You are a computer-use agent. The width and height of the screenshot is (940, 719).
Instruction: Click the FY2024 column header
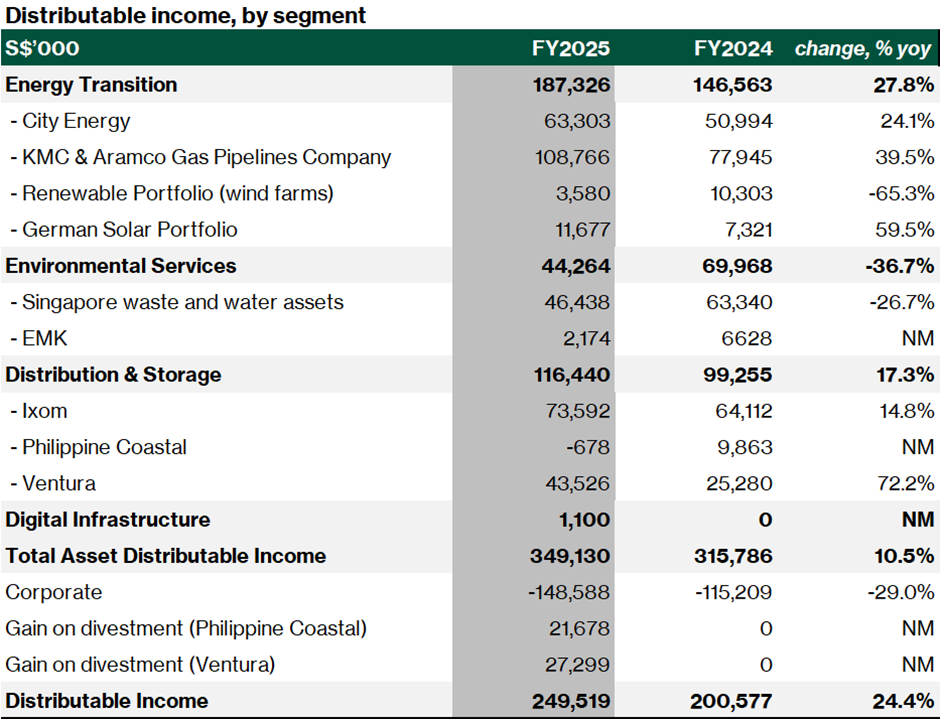(733, 48)
